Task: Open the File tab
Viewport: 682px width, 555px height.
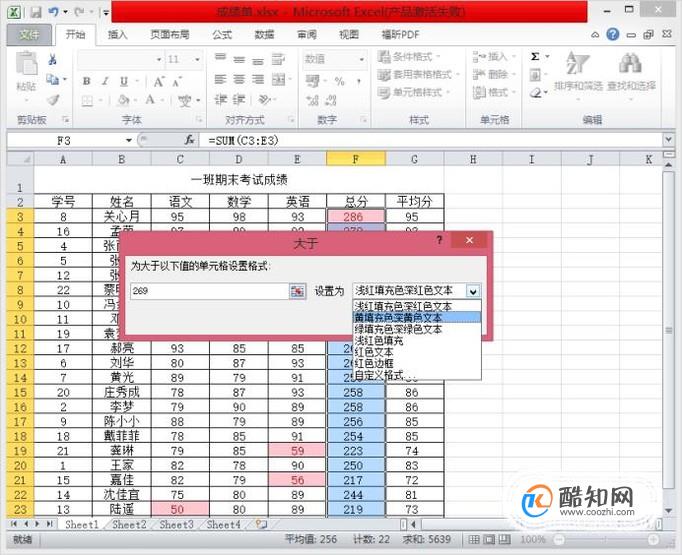Action: [x=29, y=35]
